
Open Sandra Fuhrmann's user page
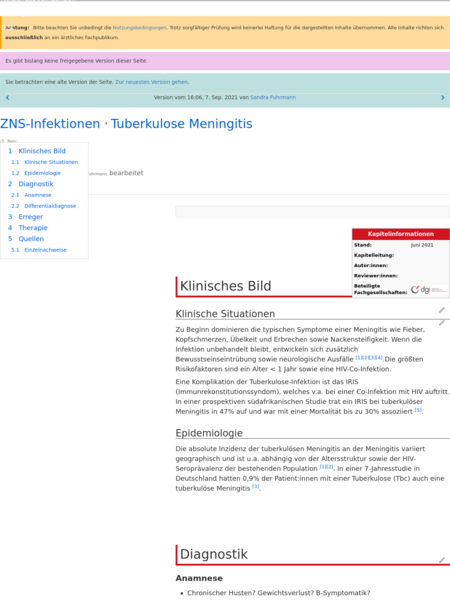click(273, 97)
